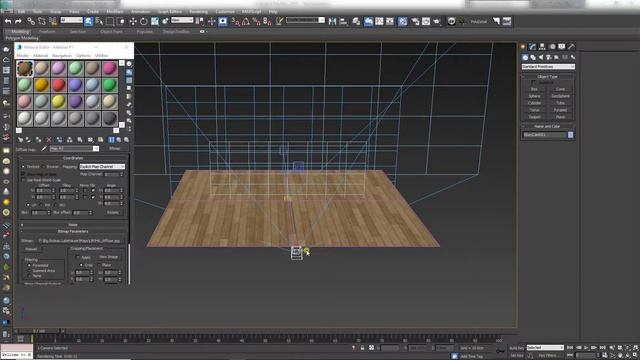This screenshot has height=360, width=640.
Task: Toggle the Angle Snap icon
Action: pos(246,21)
